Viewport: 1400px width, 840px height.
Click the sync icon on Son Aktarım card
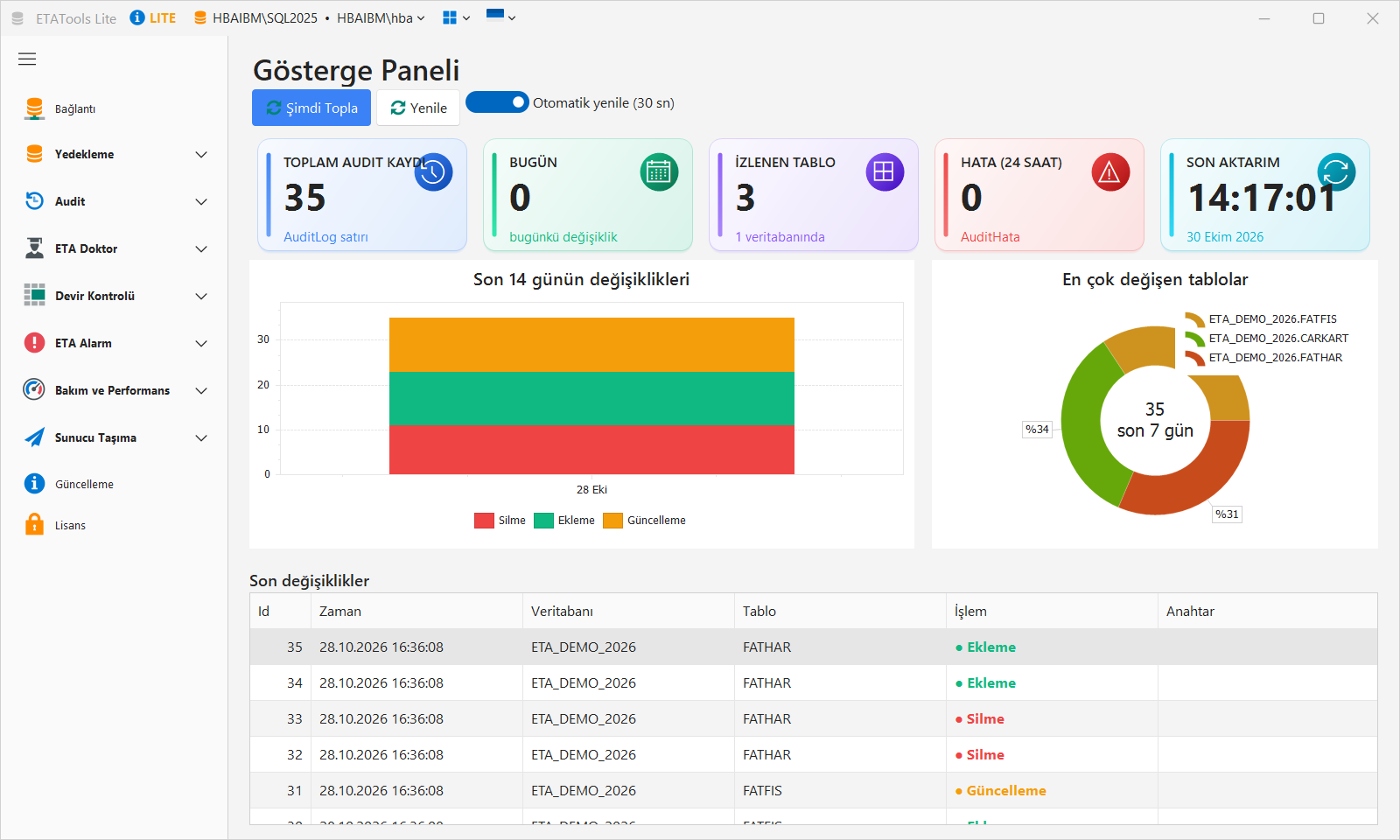1336,172
